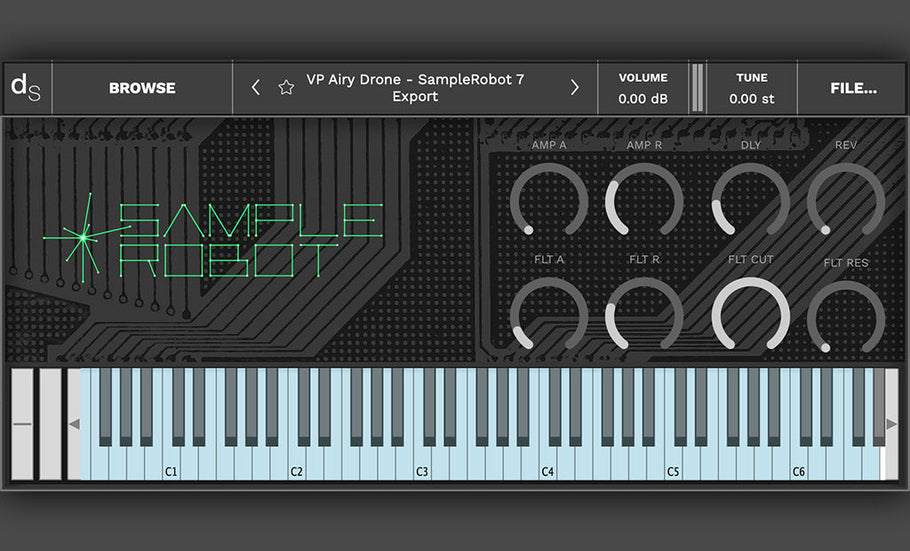
Task: Shift keyboard up with right arrow
Action: click(891, 424)
